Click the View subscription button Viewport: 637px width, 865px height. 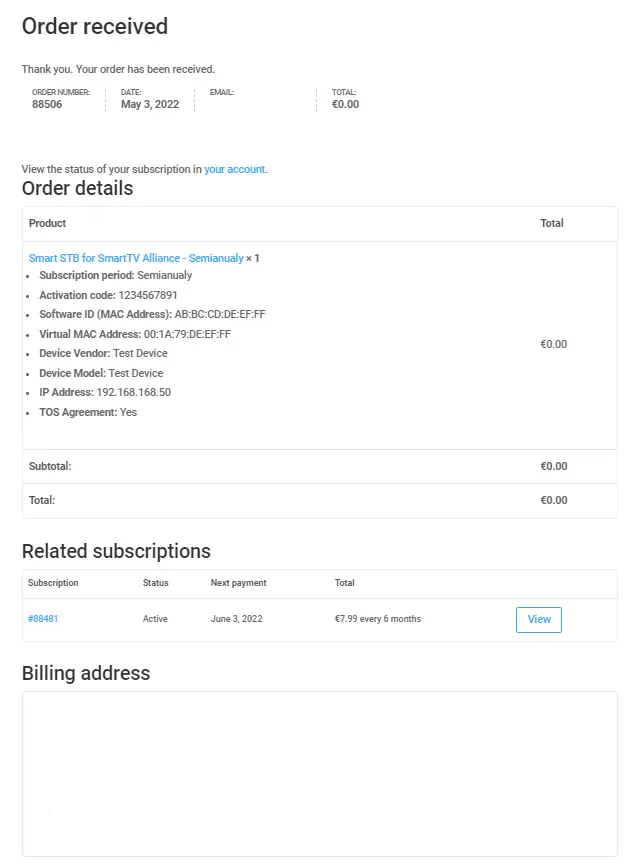[539, 620]
